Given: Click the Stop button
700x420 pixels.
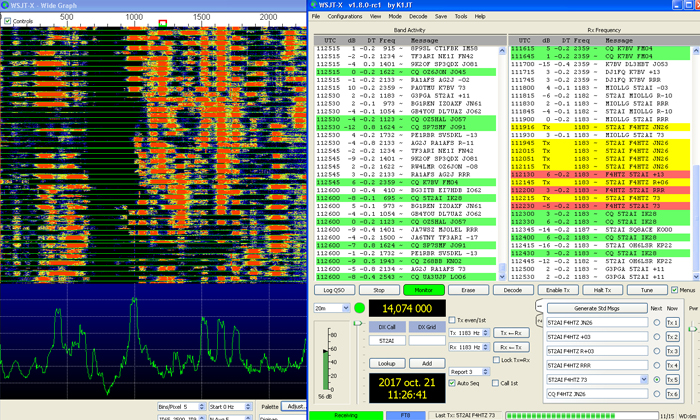Looking at the screenshot, I should point(379,290).
